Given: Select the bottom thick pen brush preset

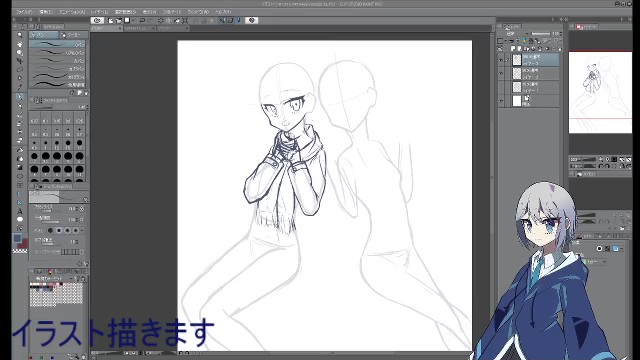Looking at the screenshot, I should [x=57, y=84].
